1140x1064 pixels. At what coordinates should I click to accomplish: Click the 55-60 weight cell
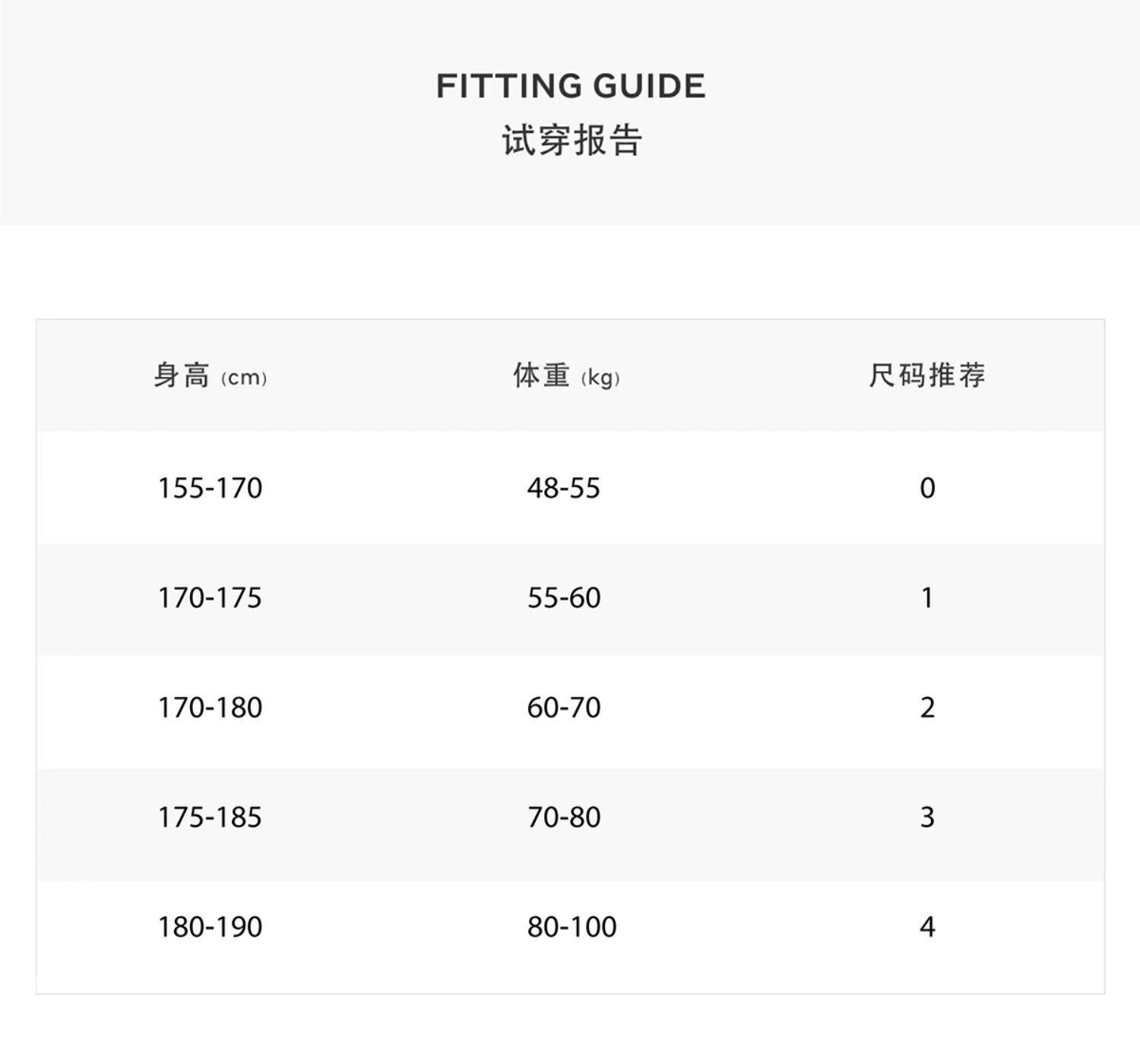click(564, 598)
